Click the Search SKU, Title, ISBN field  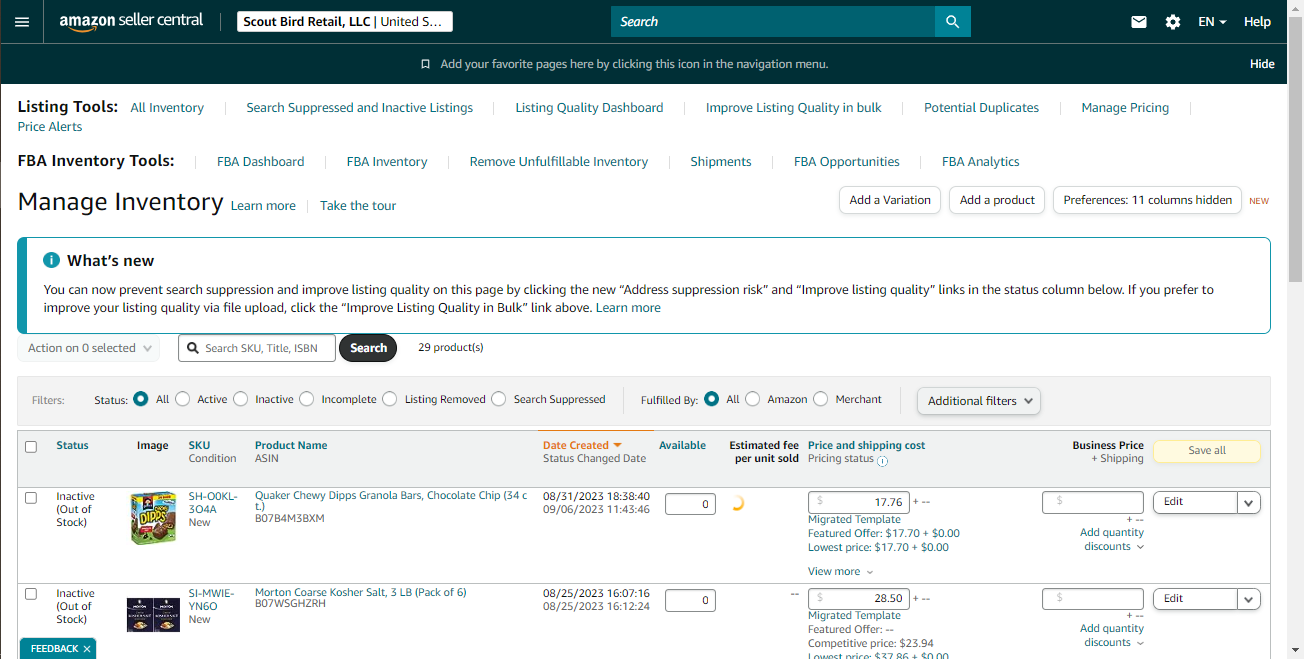click(257, 348)
